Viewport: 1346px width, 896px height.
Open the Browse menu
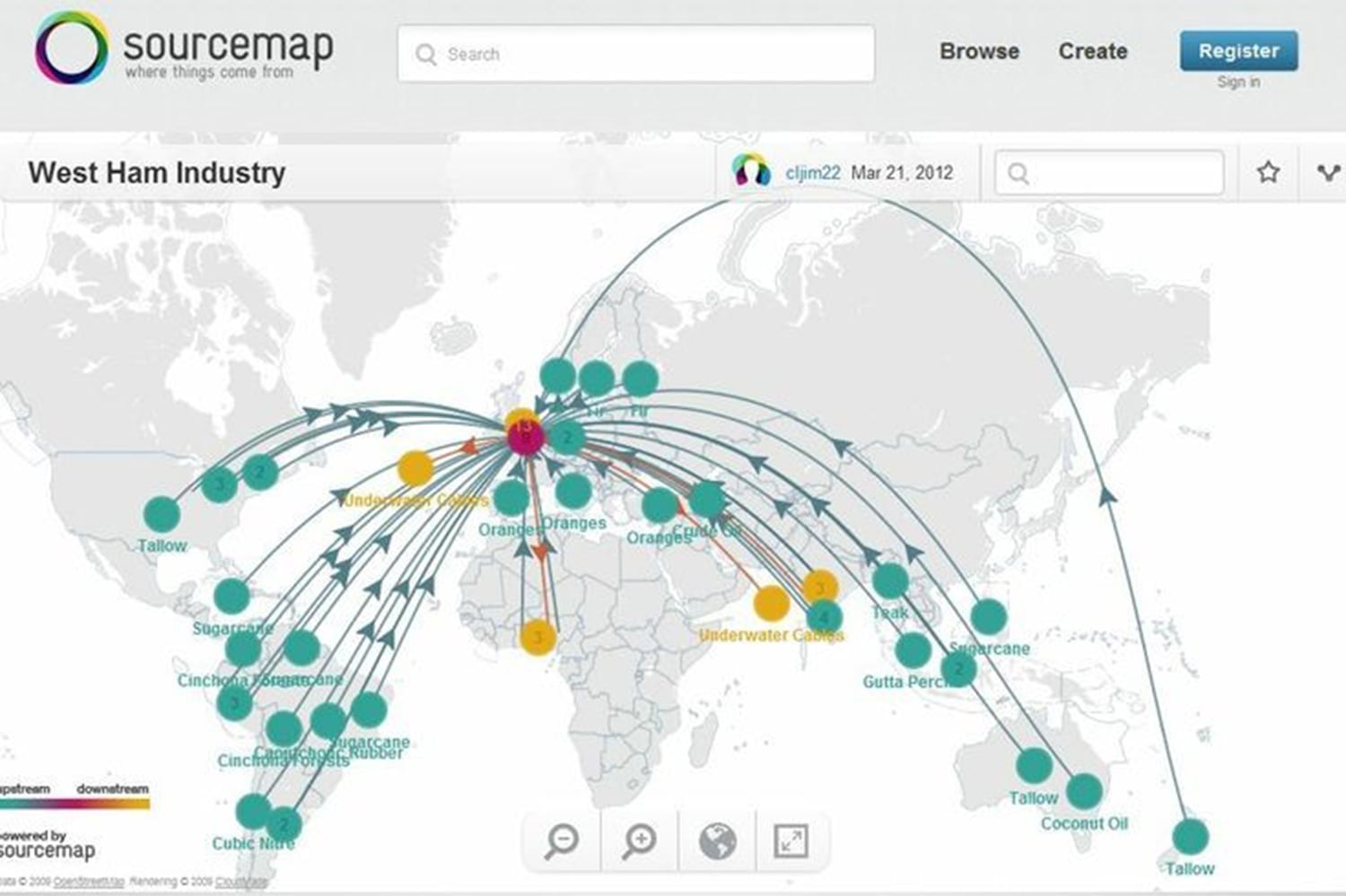(979, 51)
